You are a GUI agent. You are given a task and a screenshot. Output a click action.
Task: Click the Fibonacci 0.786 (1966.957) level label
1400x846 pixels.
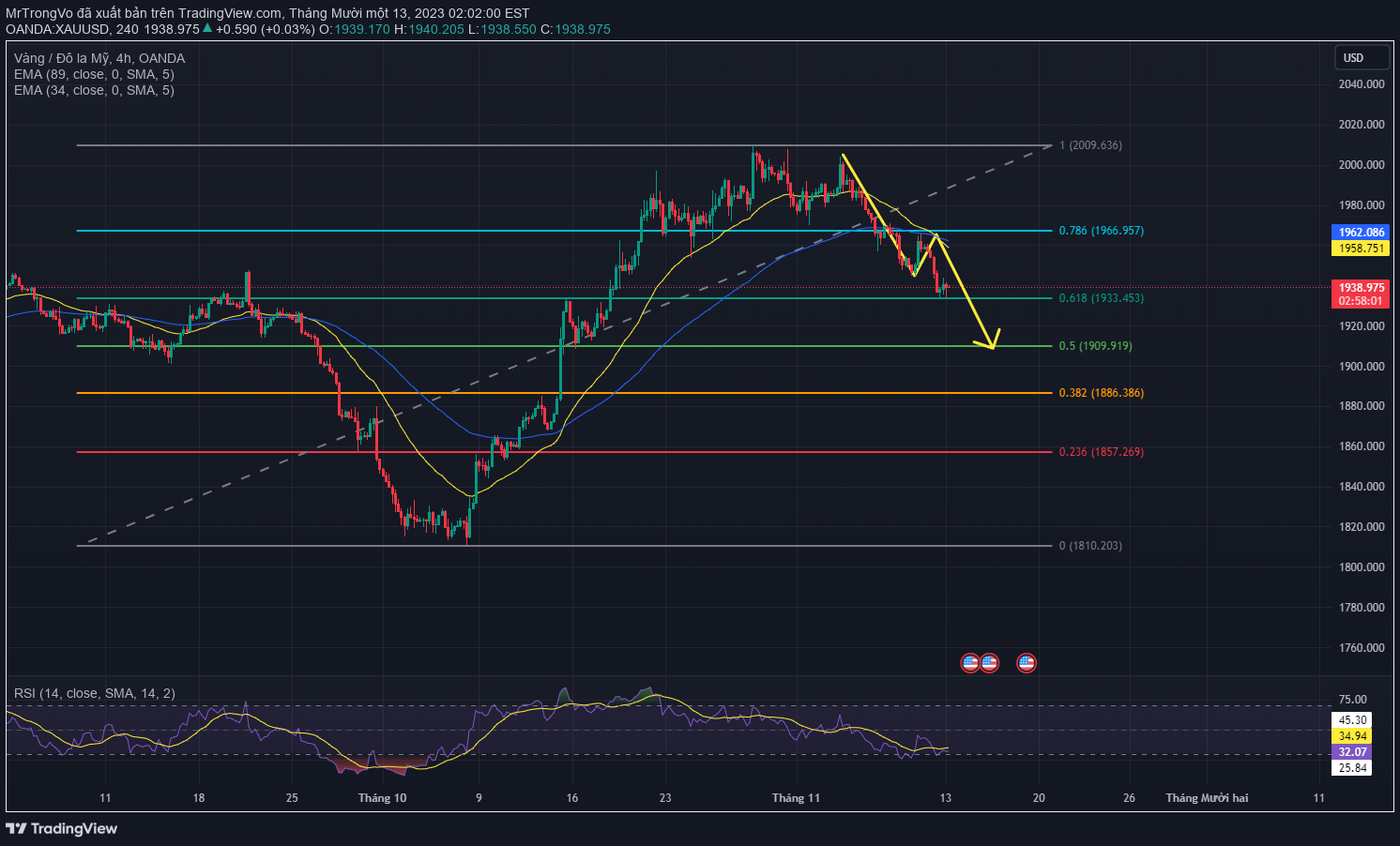1102,231
